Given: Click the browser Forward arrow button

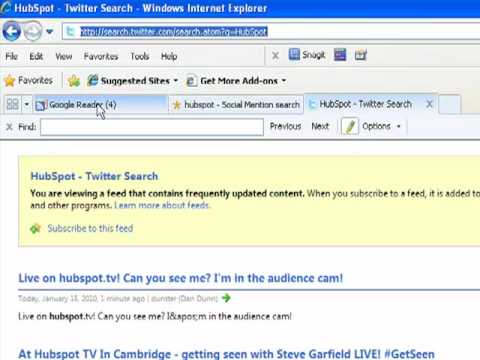Looking at the screenshot, I should [33, 31].
